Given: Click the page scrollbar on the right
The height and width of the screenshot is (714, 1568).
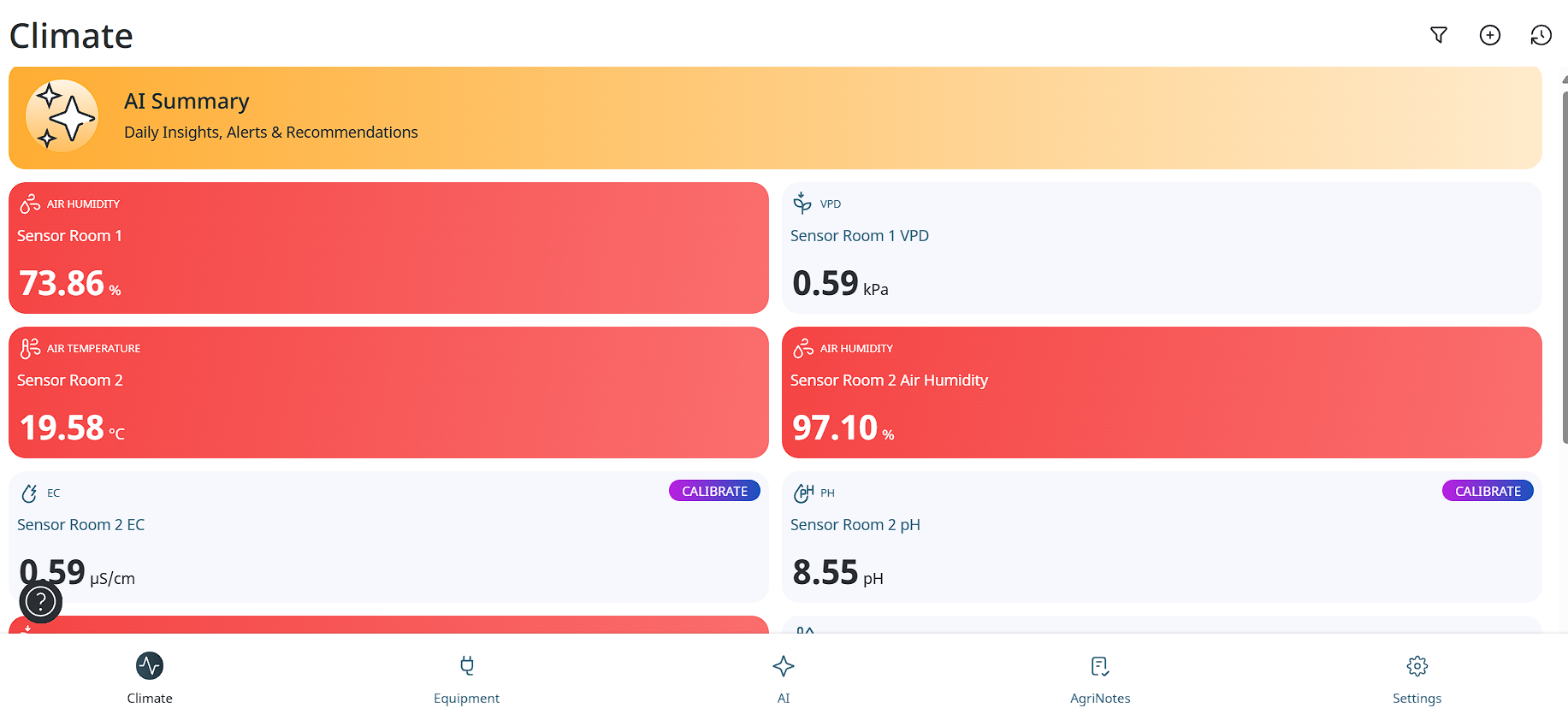Looking at the screenshot, I should [x=1564, y=257].
